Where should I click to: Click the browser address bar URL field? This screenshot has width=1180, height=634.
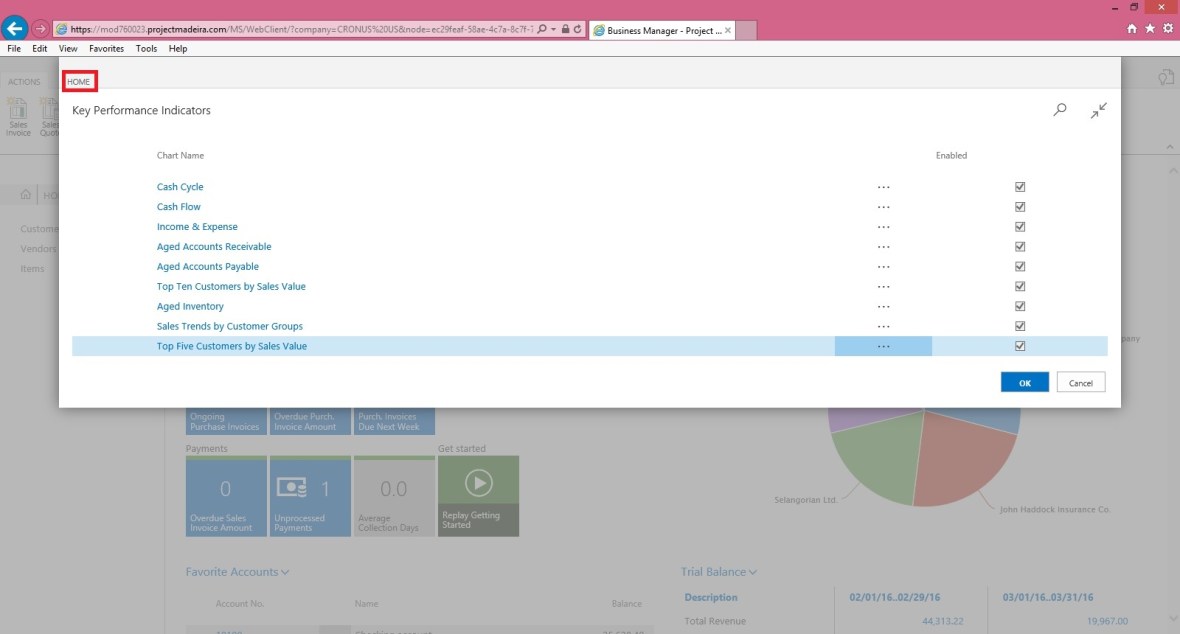click(300, 30)
